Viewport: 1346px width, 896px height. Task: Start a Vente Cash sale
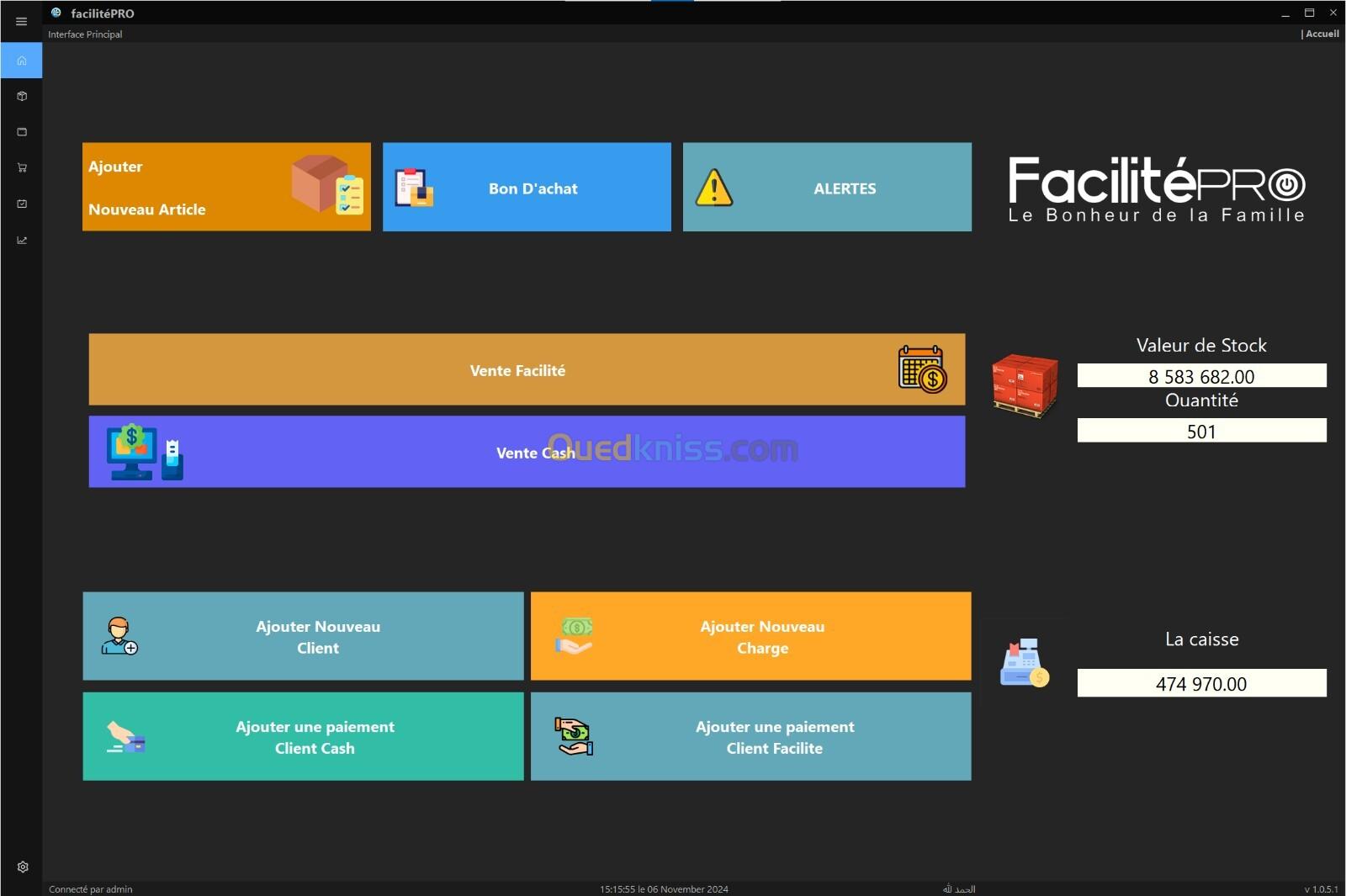click(x=527, y=452)
